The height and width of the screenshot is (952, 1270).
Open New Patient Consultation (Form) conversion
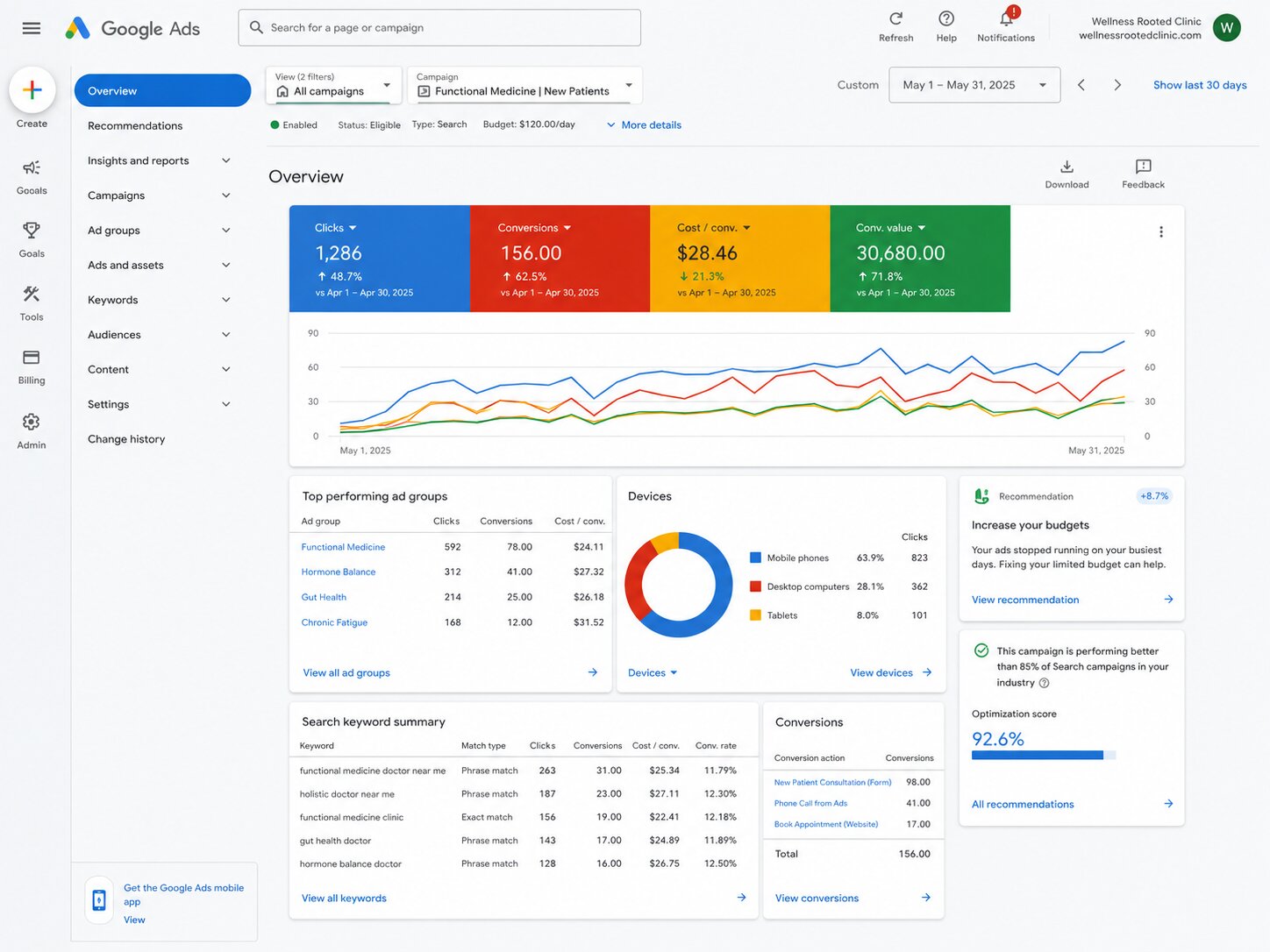coord(832,782)
